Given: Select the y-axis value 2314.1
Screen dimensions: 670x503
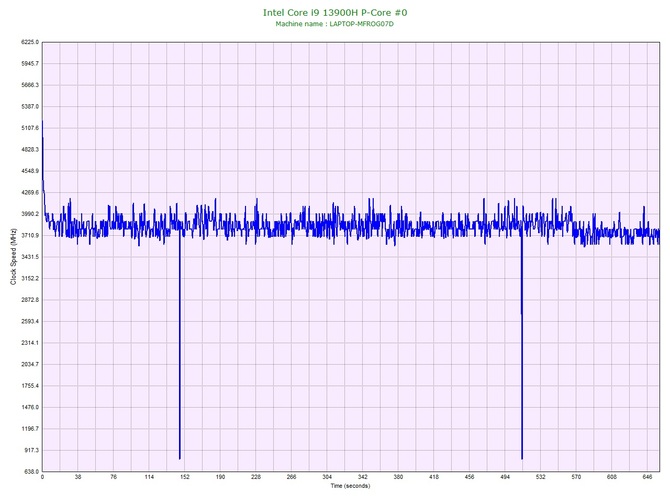Looking at the screenshot, I should pos(30,343).
